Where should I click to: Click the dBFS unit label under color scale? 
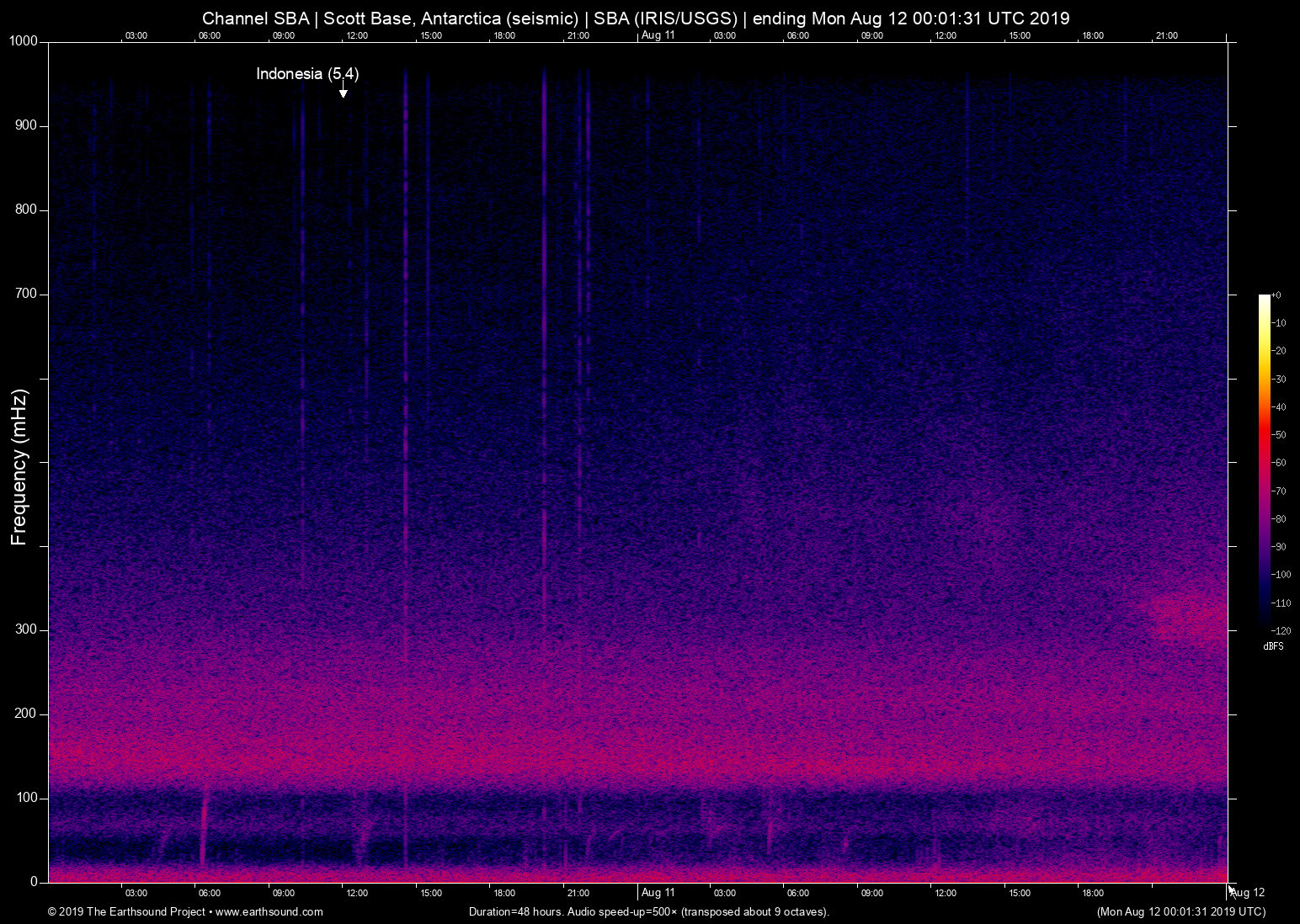[x=1273, y=646]
